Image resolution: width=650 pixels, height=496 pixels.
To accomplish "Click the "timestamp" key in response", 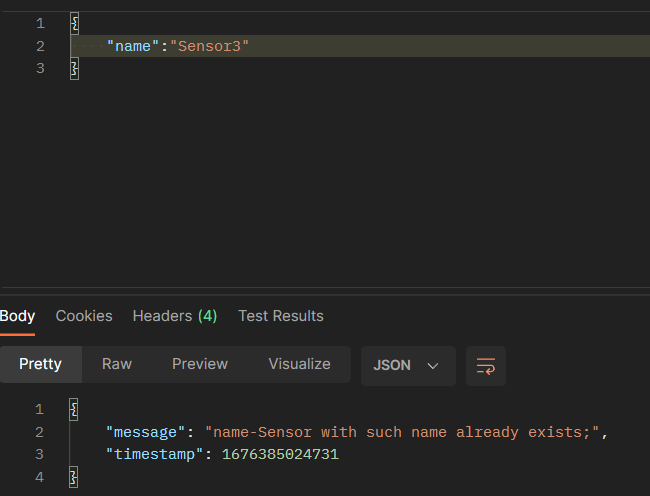I will [x=154, y=455].
